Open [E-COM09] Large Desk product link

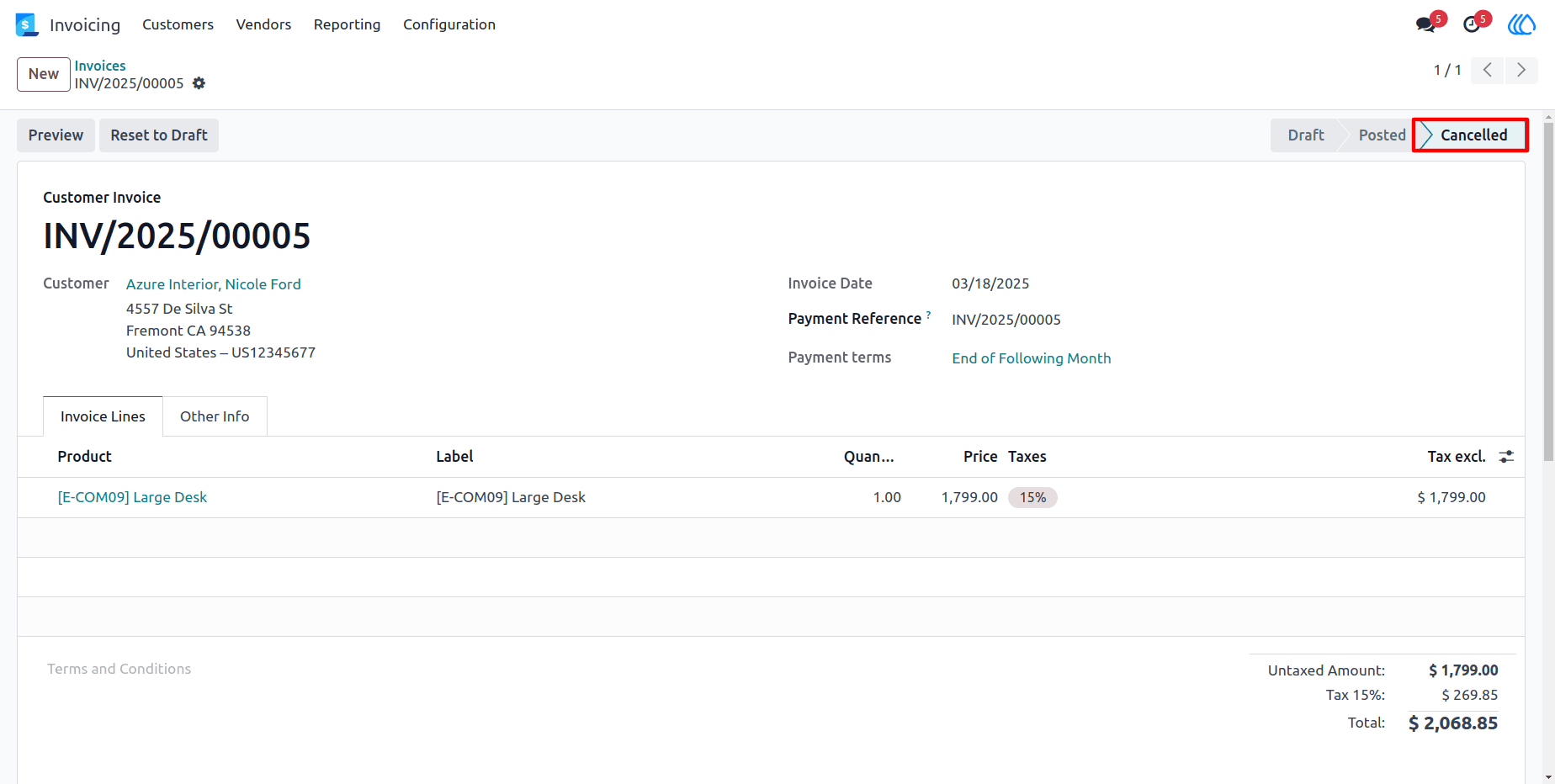[132, 497]
